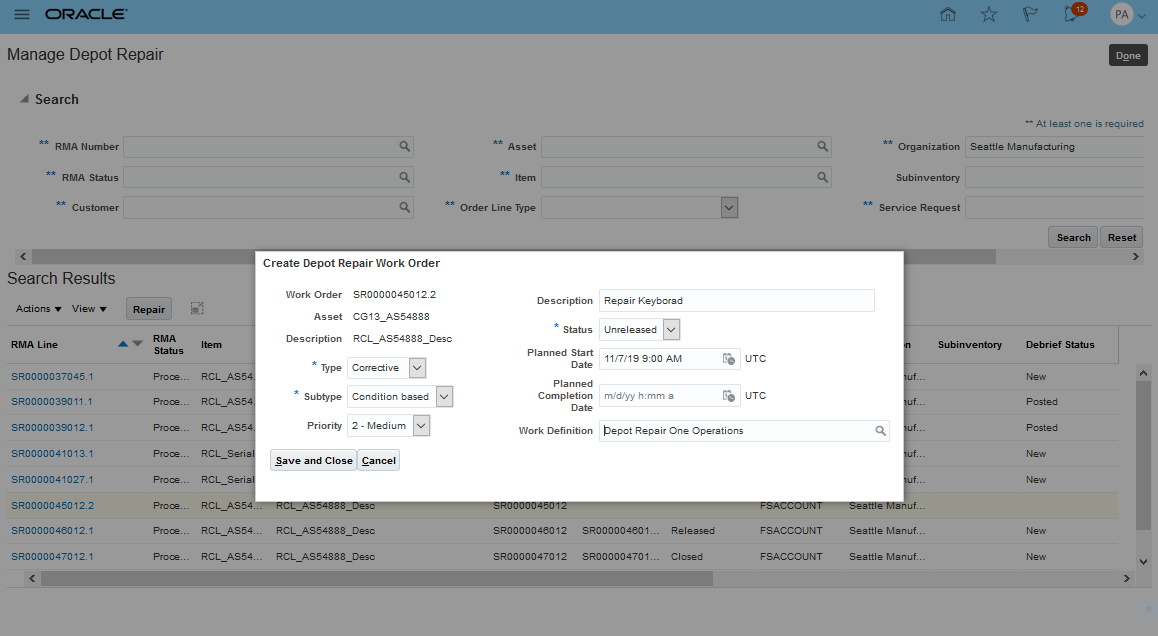The image size is (1158, 636).
Task: Open RMA line SR0000039012.1 link
Action: [x=52, y=428]
